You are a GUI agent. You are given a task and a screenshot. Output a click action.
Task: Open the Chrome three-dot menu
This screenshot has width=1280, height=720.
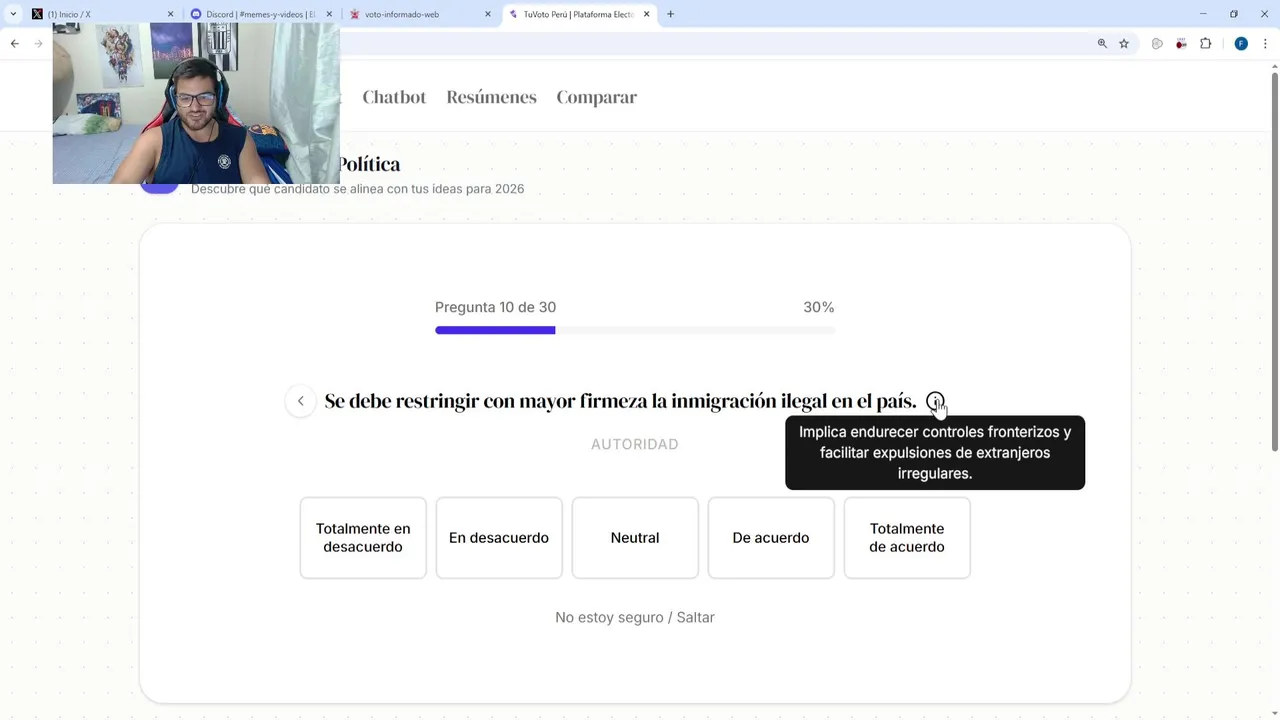tap(1265, 43)
